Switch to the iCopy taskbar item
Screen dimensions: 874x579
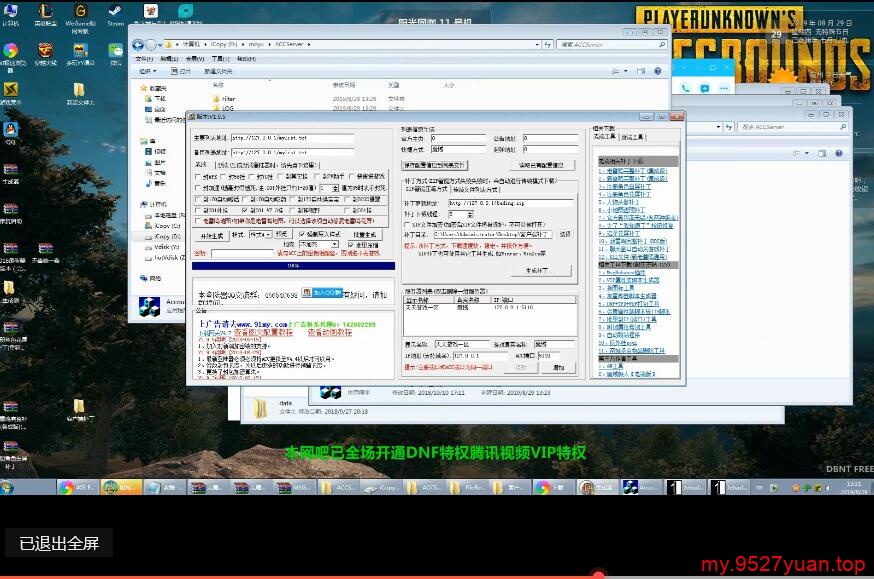point(382,488)
